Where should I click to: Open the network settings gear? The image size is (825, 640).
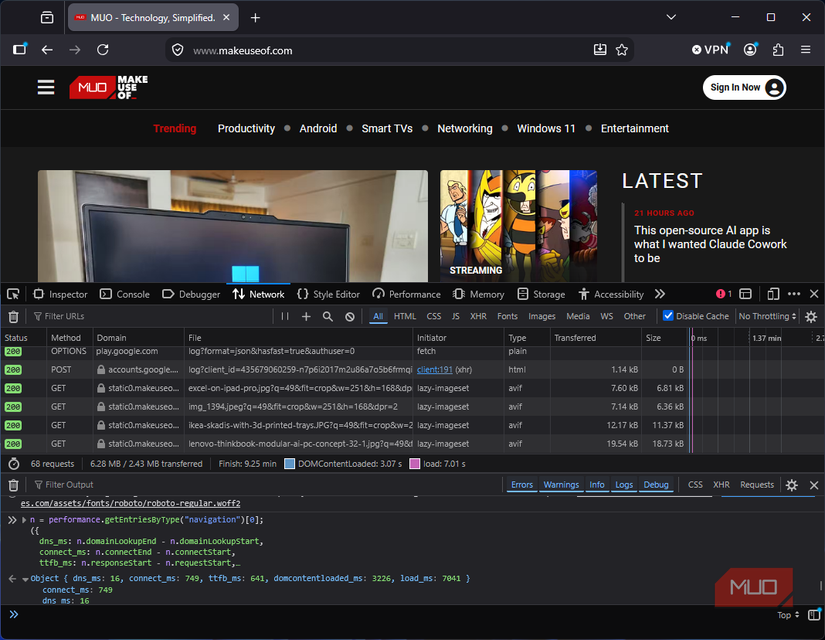[x=811, y=316]
